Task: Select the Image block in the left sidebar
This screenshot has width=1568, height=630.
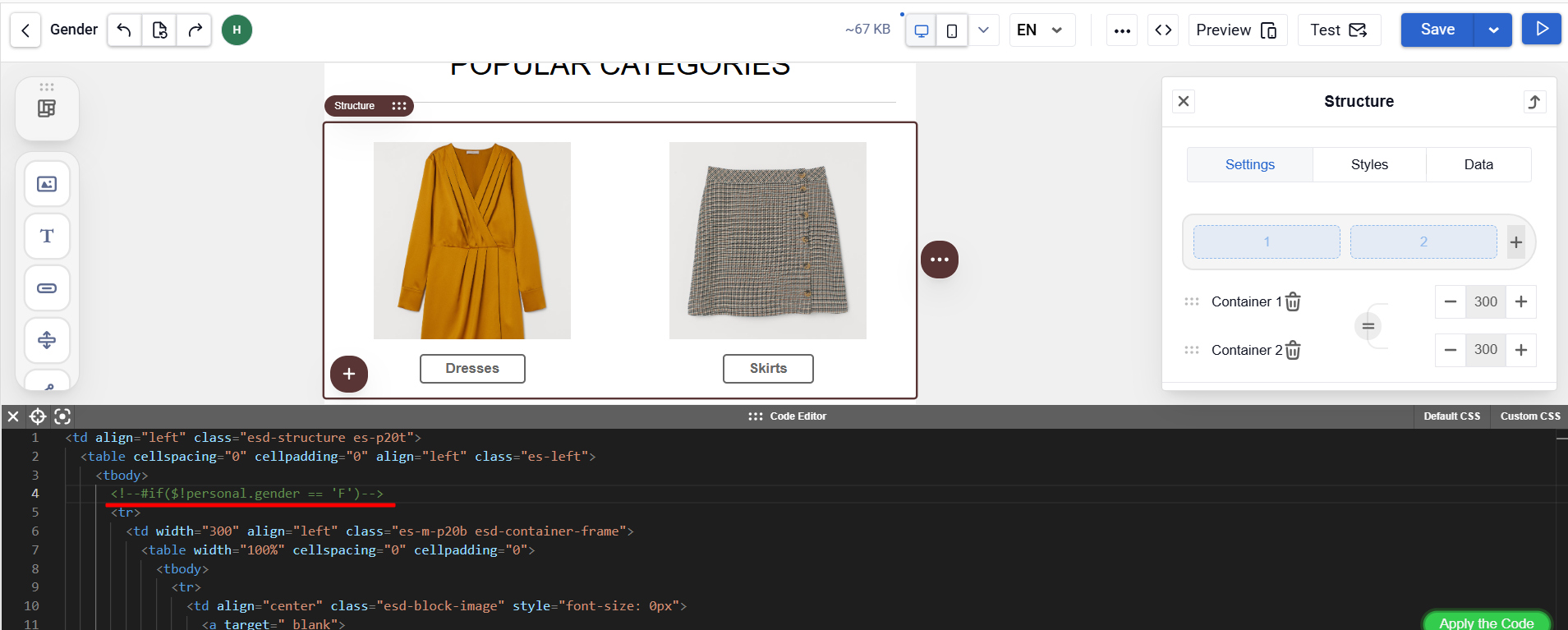Action: click(47, 184)
